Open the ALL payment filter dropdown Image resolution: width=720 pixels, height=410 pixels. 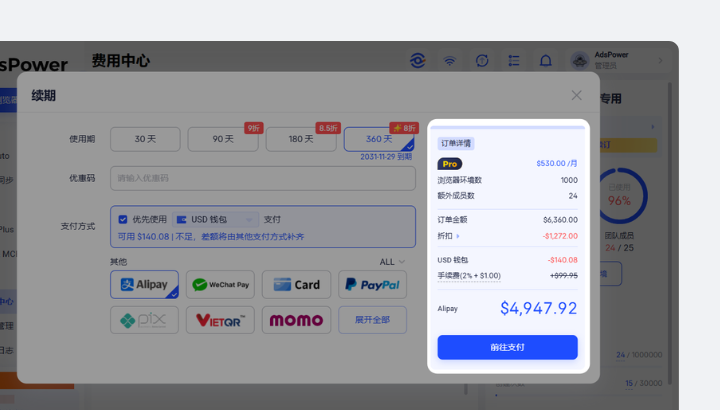[x=392, y=262]
